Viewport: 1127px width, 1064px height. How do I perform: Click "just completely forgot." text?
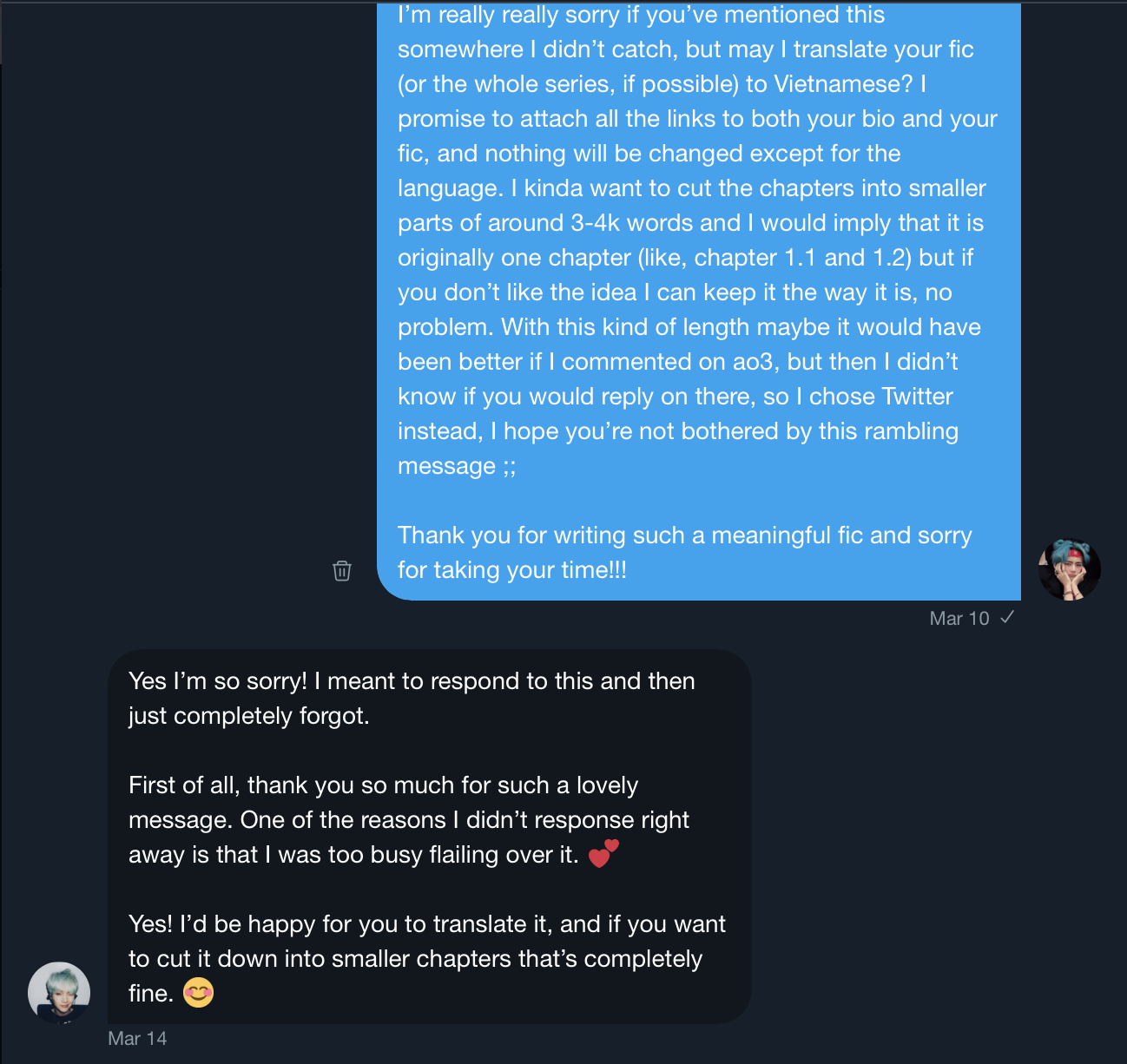coord(249,715)
